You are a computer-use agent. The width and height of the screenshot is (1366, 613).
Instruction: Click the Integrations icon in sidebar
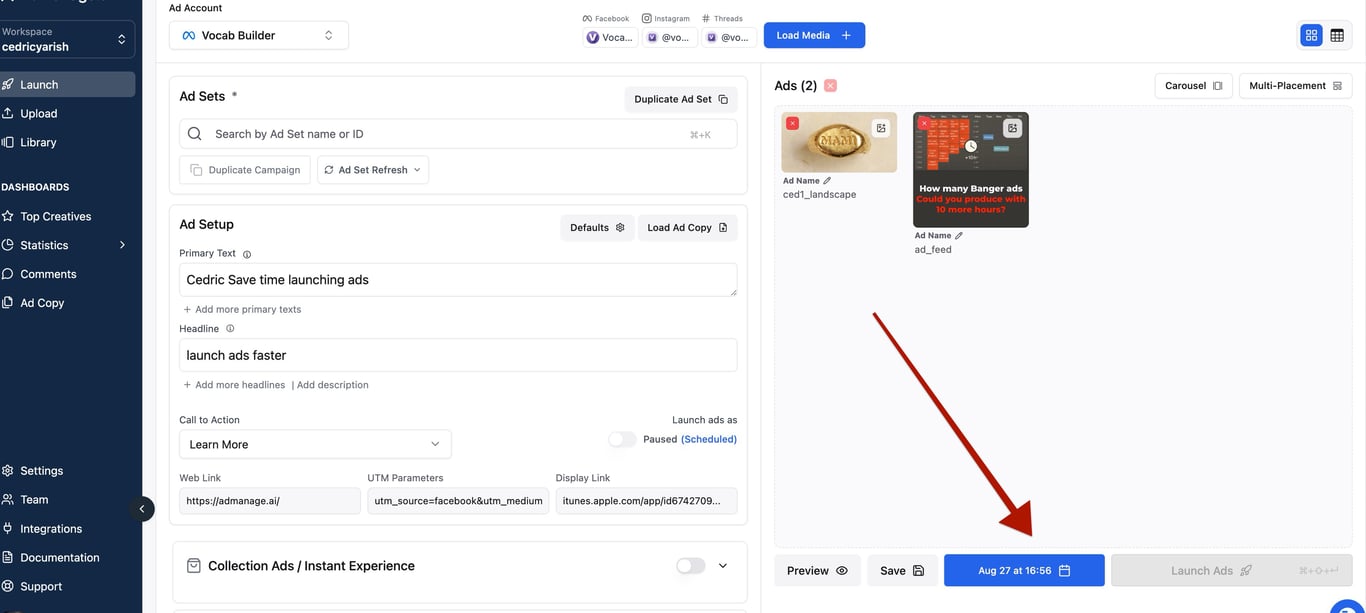coord(8,529)
